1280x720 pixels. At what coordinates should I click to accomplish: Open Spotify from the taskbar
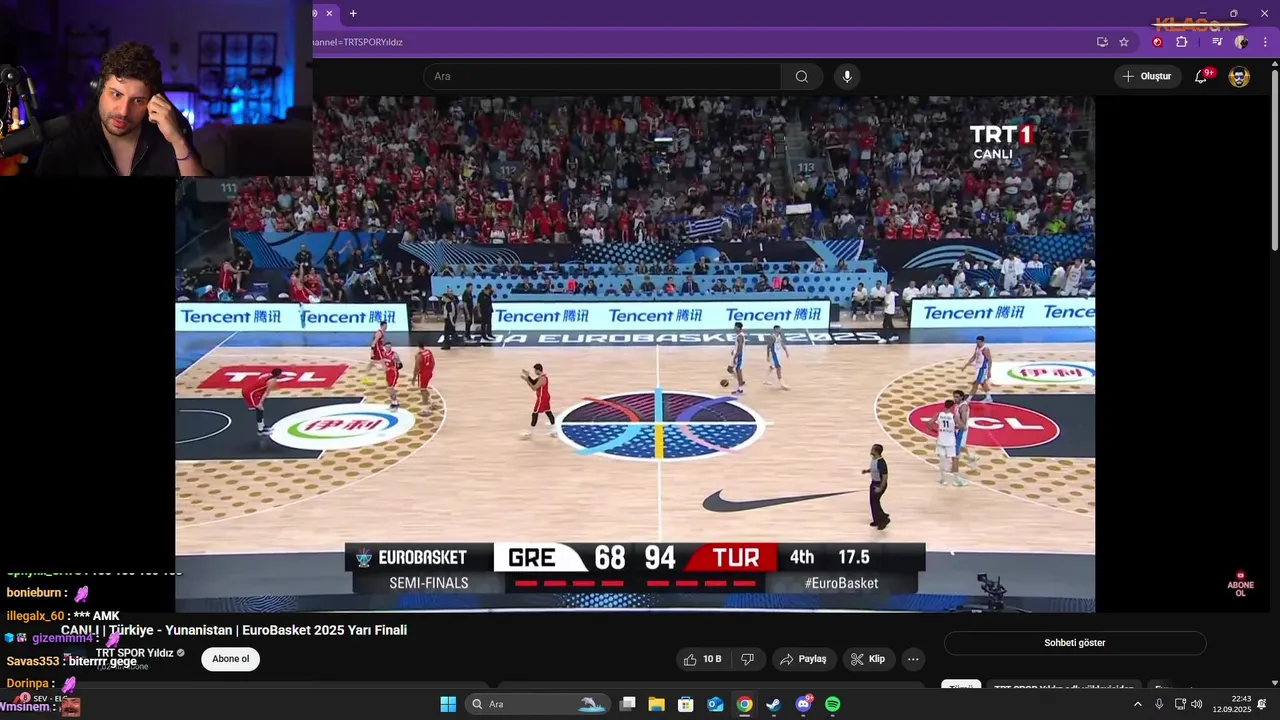(x=833, y=704)
